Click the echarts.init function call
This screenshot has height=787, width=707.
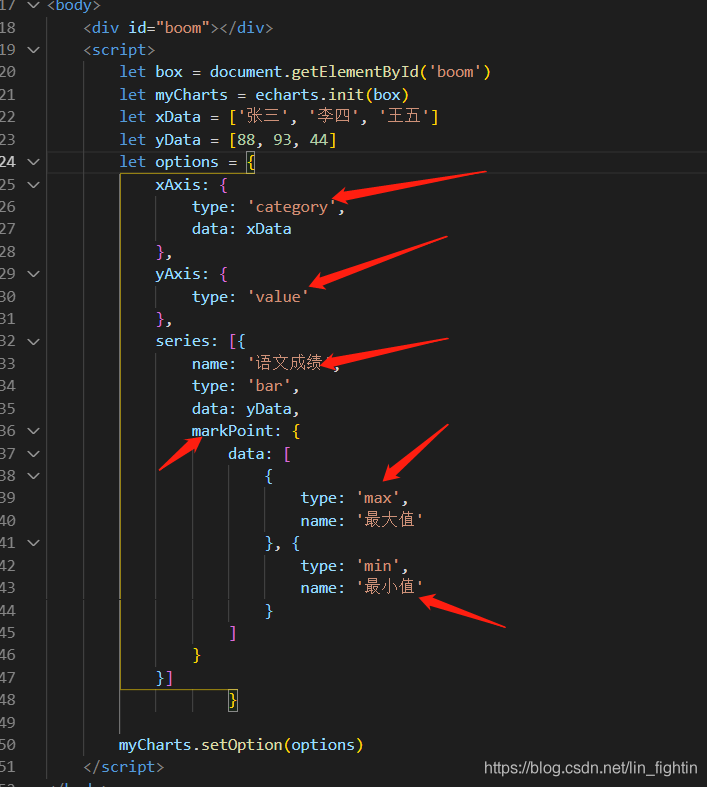309,95
